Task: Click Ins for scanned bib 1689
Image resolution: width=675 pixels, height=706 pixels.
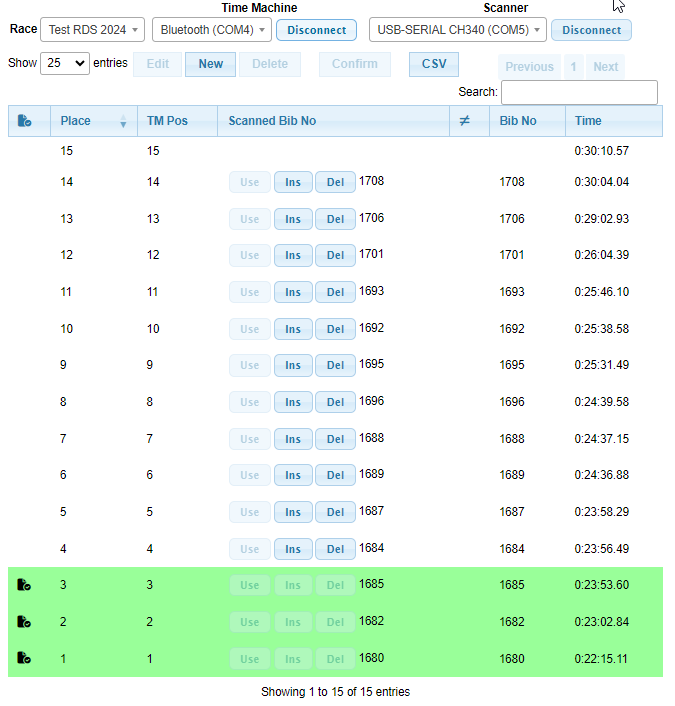Action: pyautogui.click(x=293, y=475)
